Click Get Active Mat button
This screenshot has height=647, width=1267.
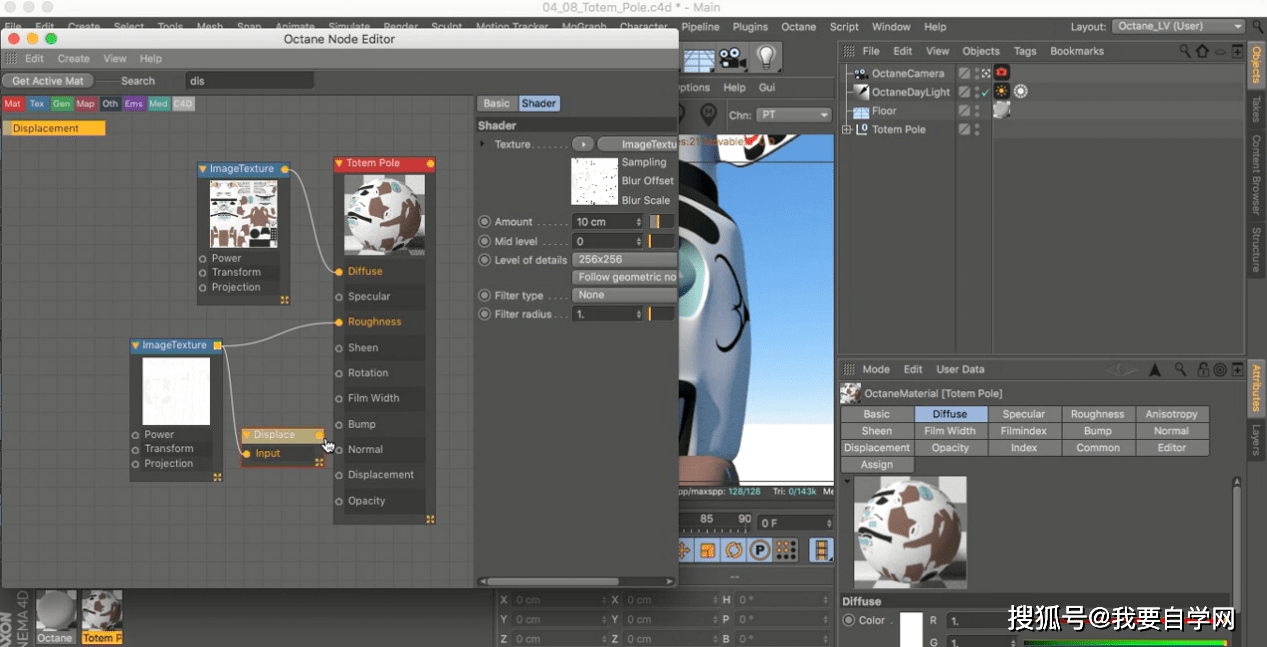pyautogui.click(x=48, y=81)
